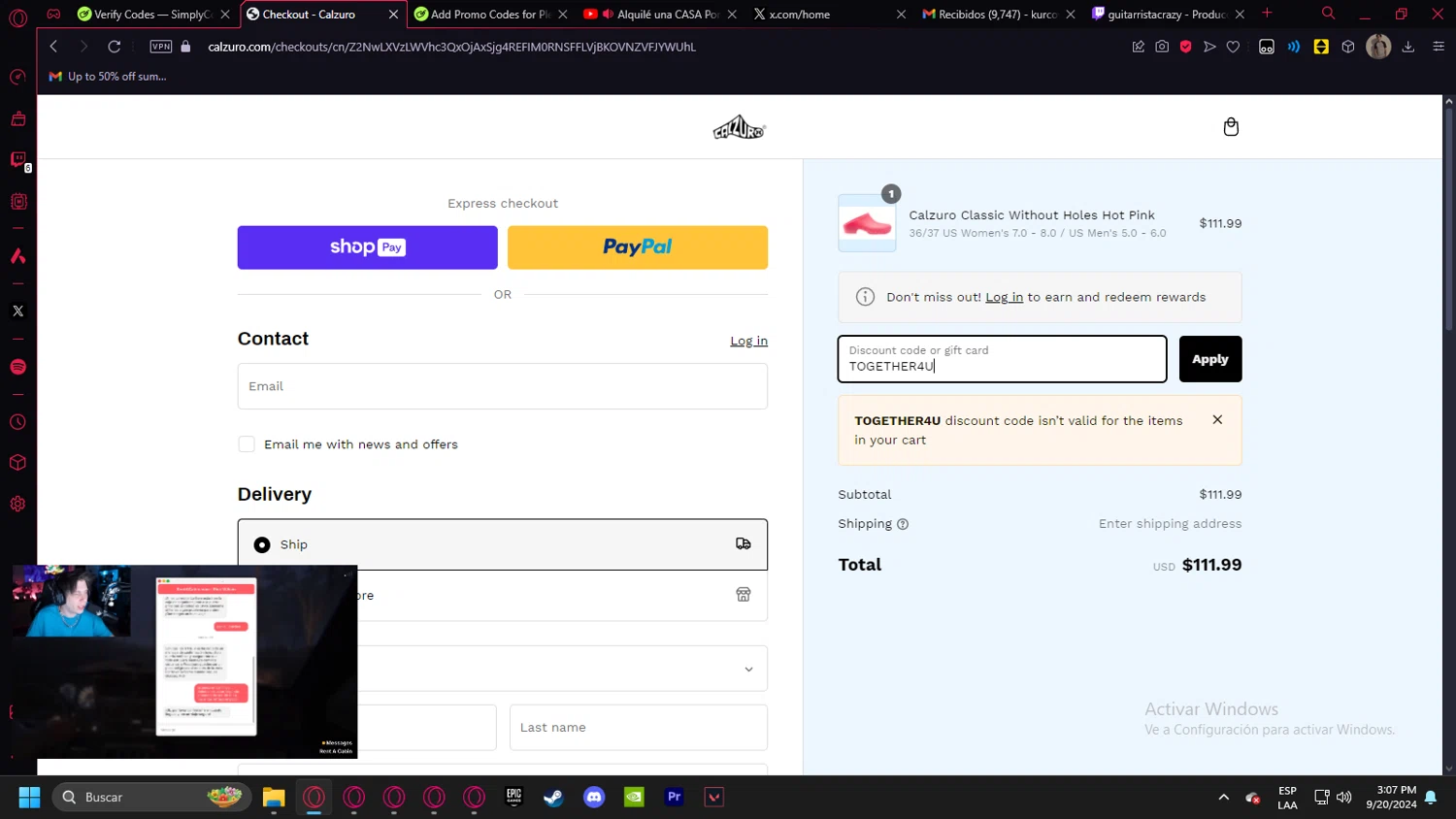The width and height of the screenshot is (1456, 819).
Task: Open the Opera menu logo in the sidebar
Action: (x=17, y=17)
